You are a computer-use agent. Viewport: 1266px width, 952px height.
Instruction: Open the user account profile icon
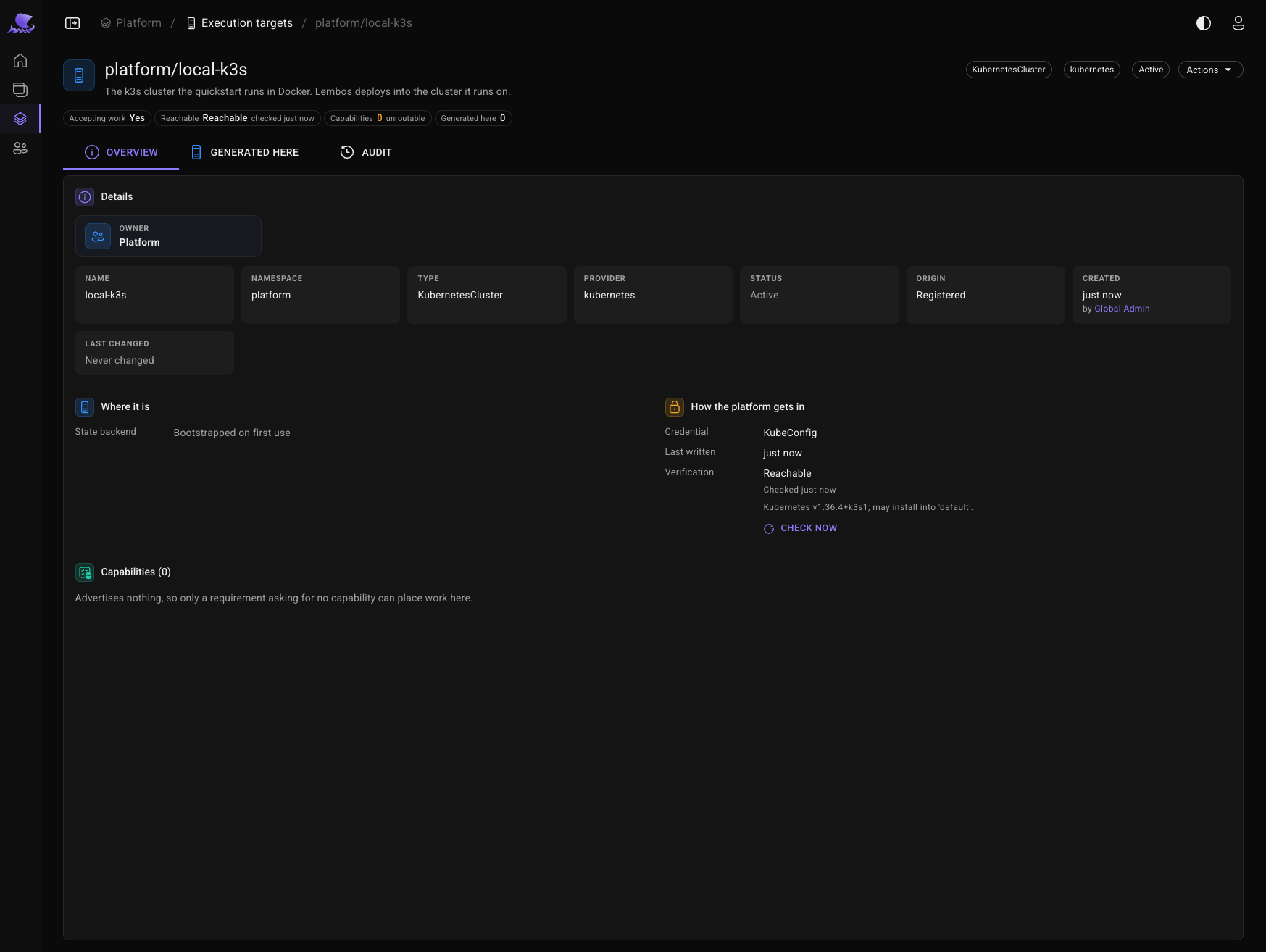coord(1238,23)
